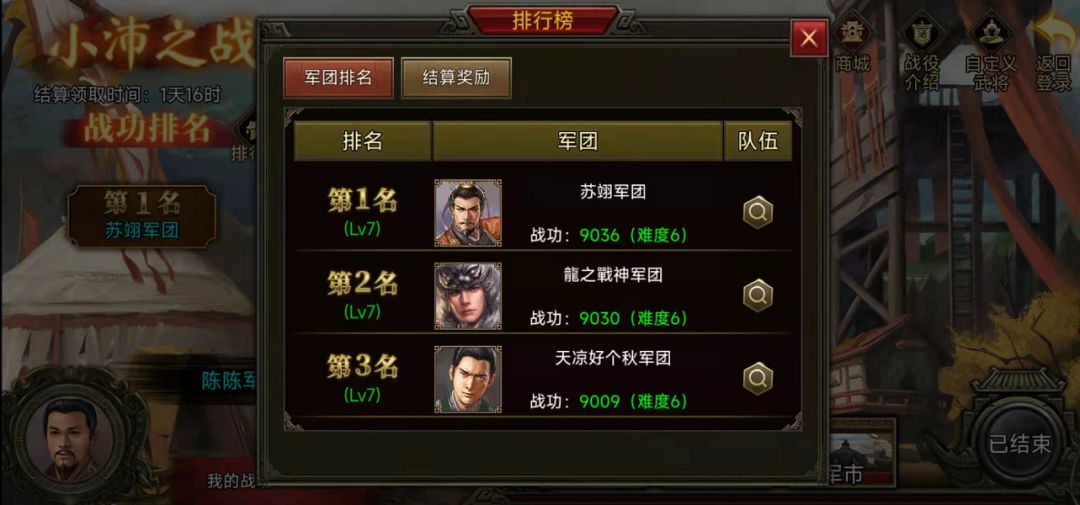This screenshot has width=1080, height=505.
Task: Tap the 战功排名 title banner
Action: pyautogui.click(x=147, y=130)
